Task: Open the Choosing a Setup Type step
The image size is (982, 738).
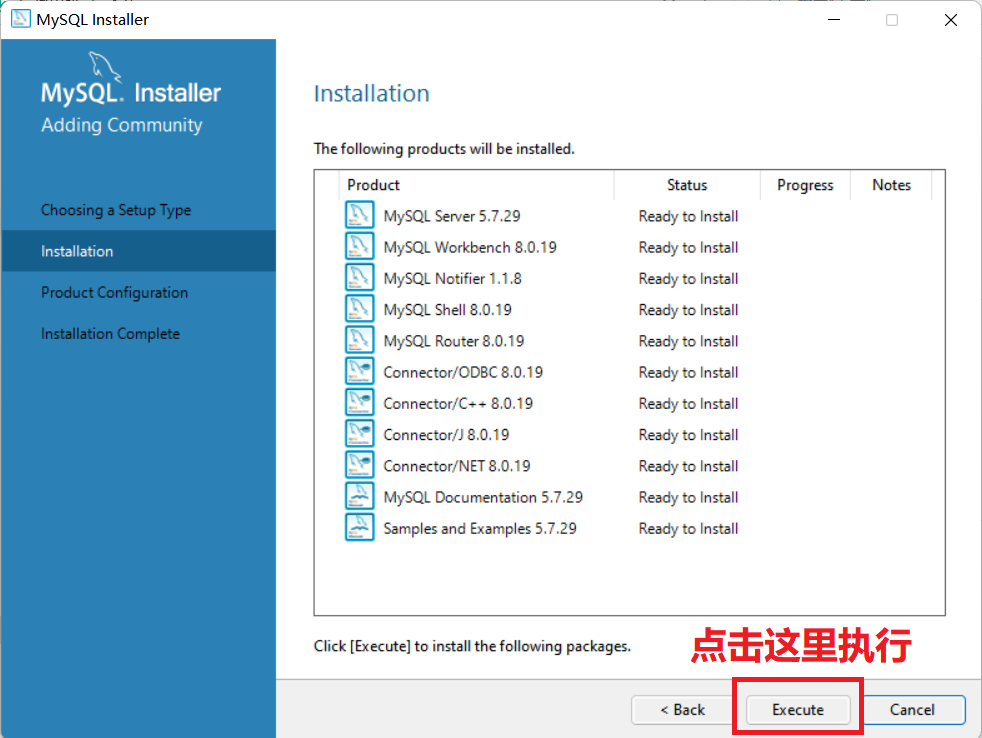Action: click(116, 210)
